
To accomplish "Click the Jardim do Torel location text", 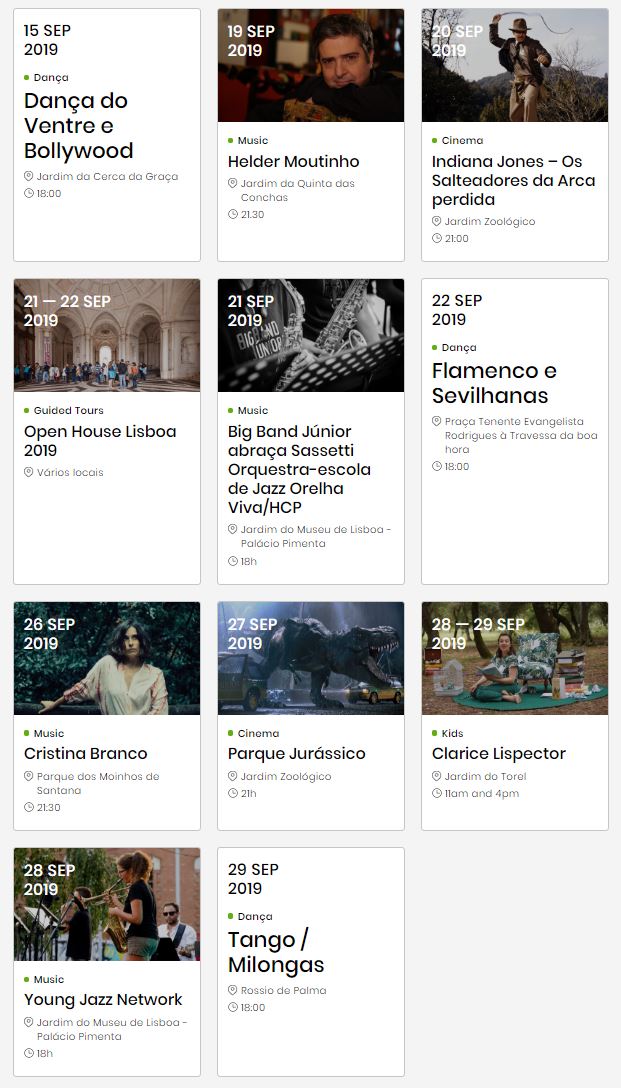I will [486, 776].
